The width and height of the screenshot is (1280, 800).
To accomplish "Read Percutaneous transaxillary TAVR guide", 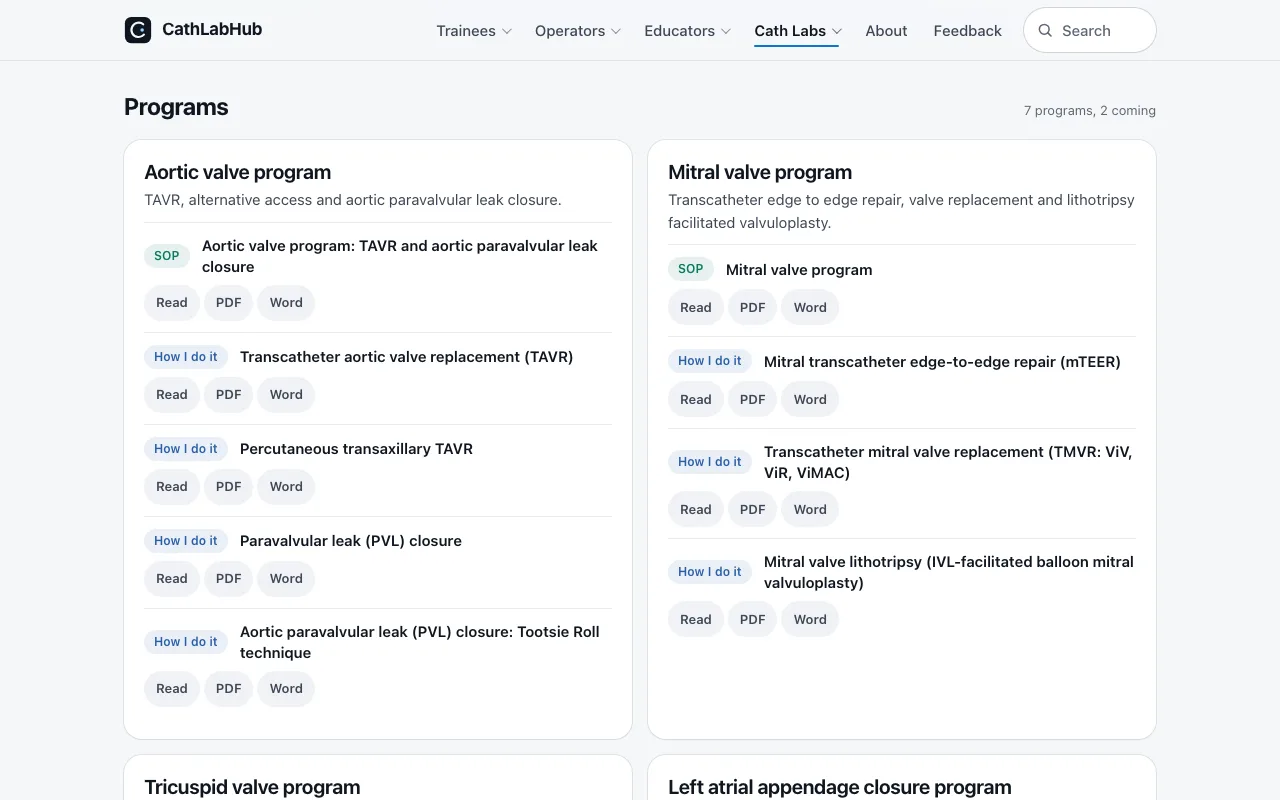I will coord(172,487).
